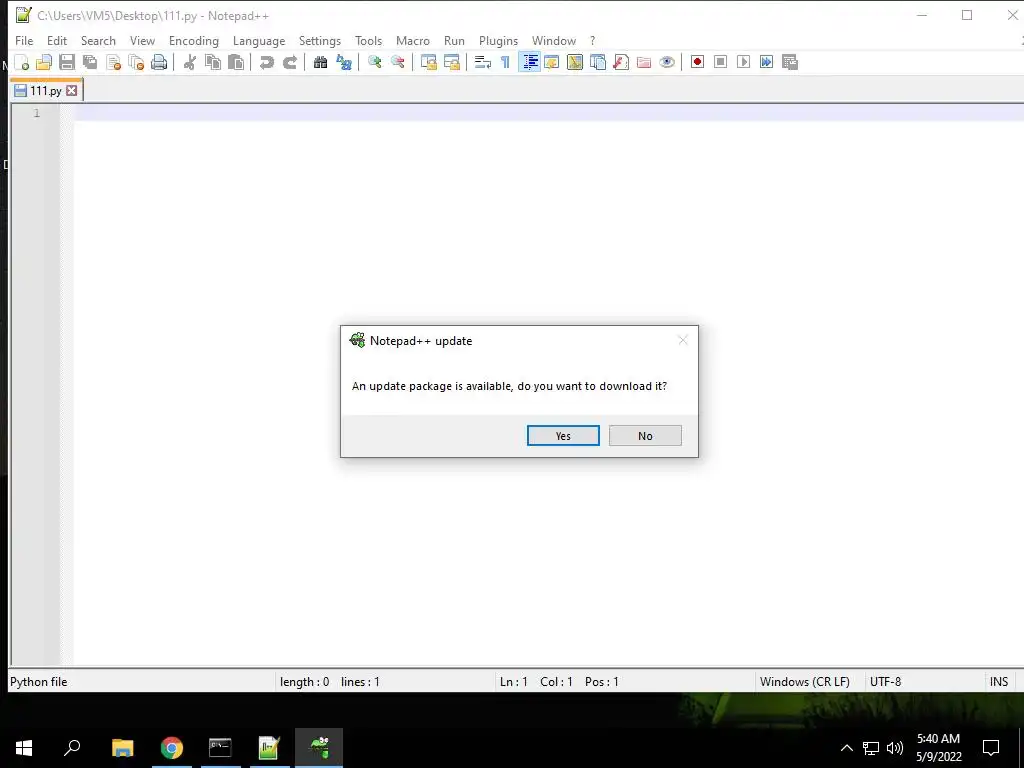Click the Windows (CR LF) status entry
Viewport: 1024px width, 768px height.
805,682
